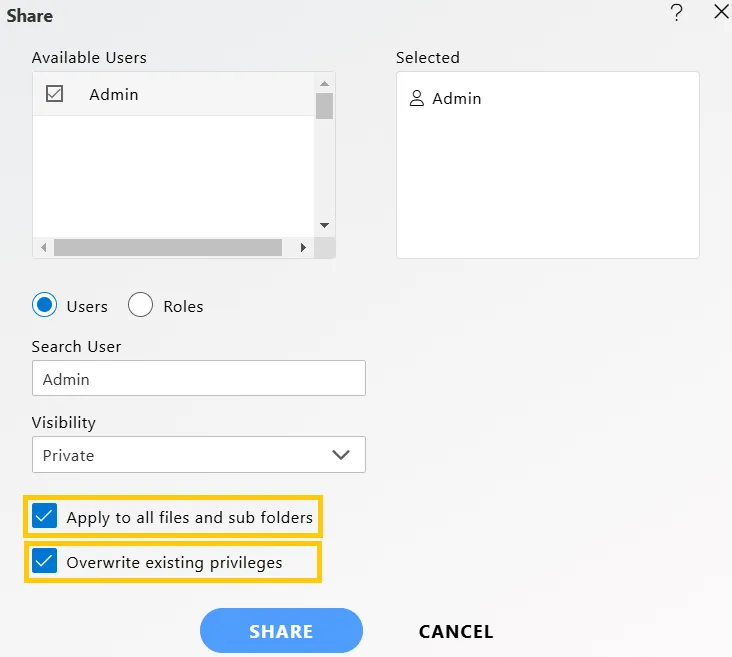
Task: Click the scroll down arrow in user list
Action: 324,225
